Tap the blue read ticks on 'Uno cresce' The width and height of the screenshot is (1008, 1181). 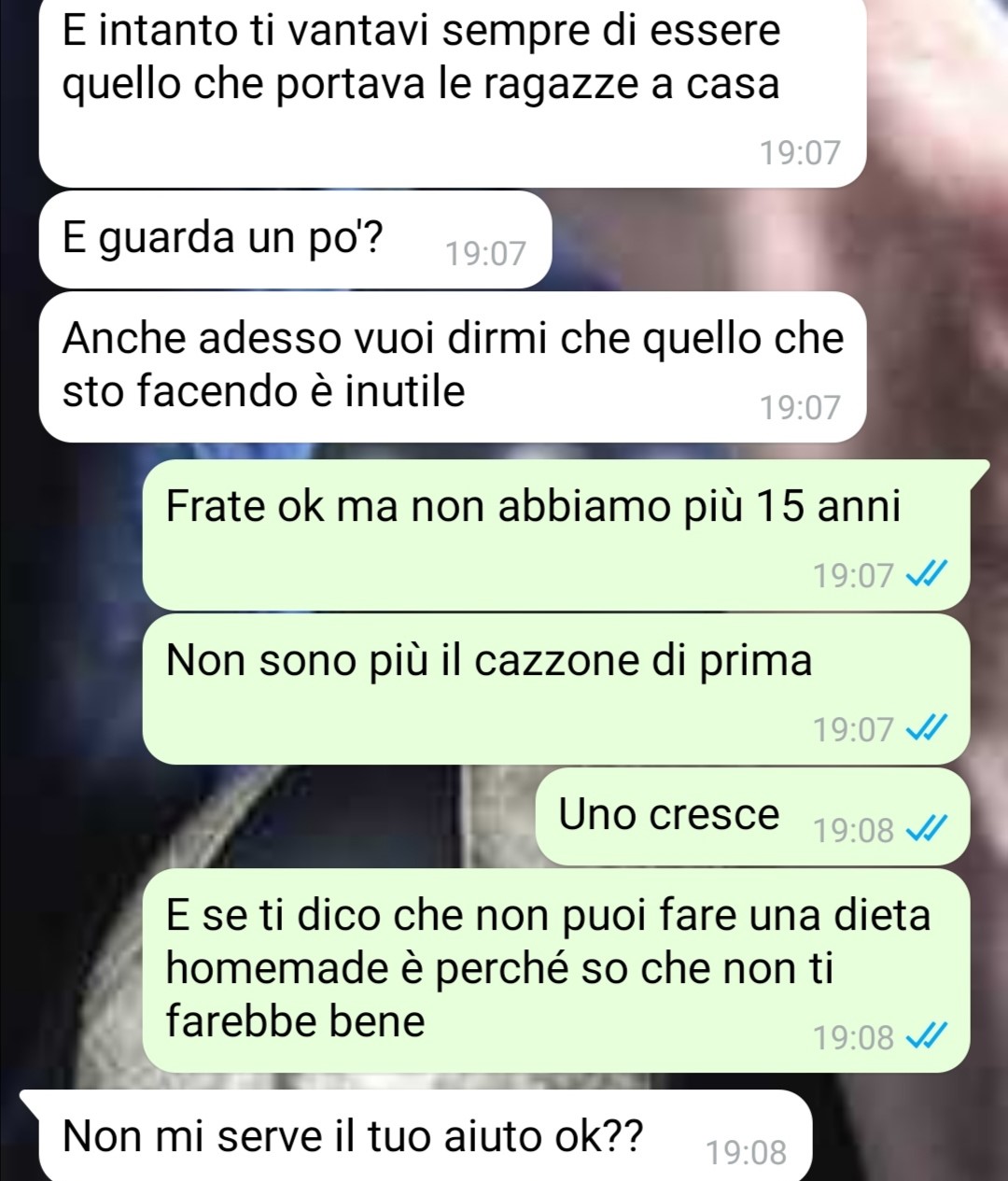tap(929, 829)
